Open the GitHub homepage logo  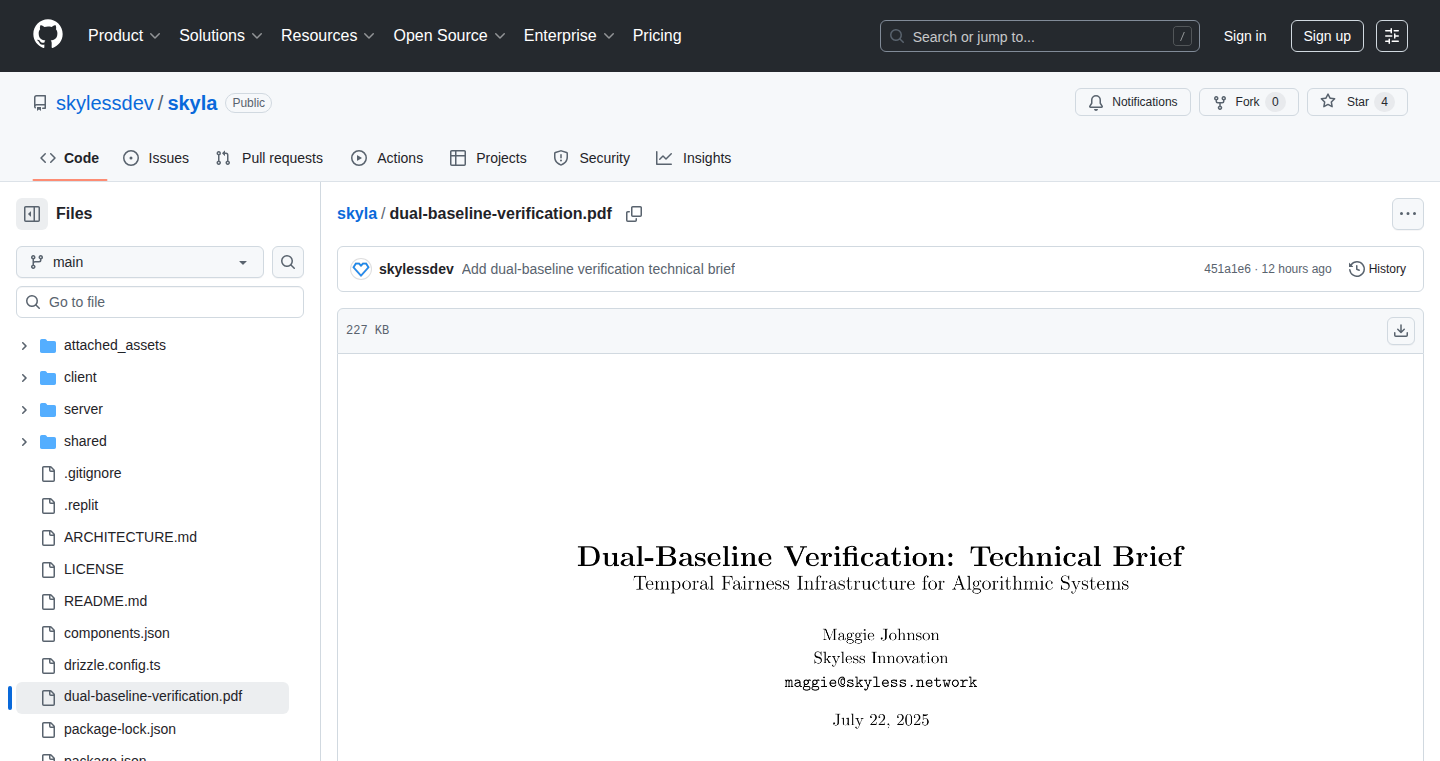click(48, 35)
